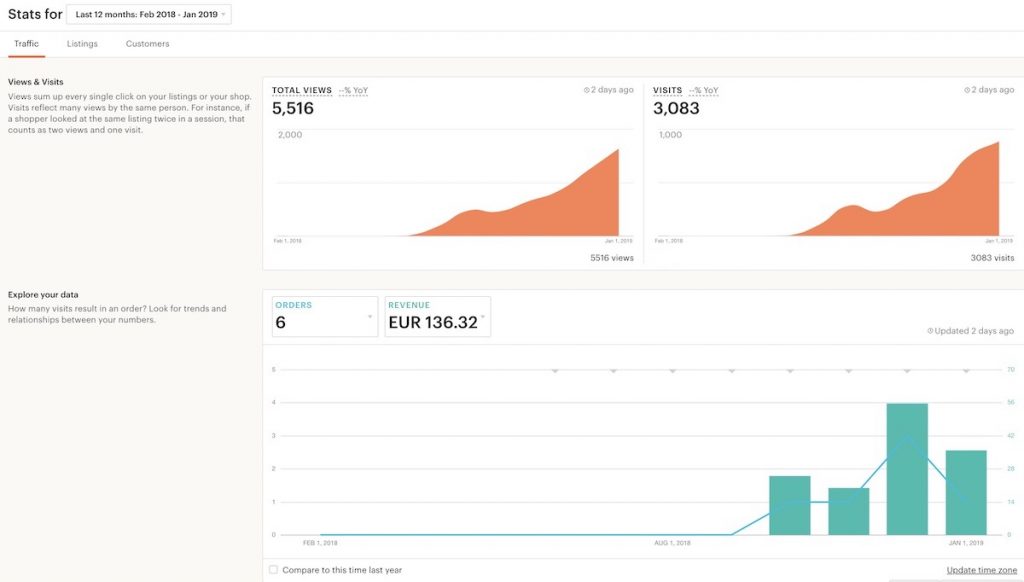Viewport: 1024px width, 582px height.
Task: Open the Update time zone link
Action: (982, 570)
